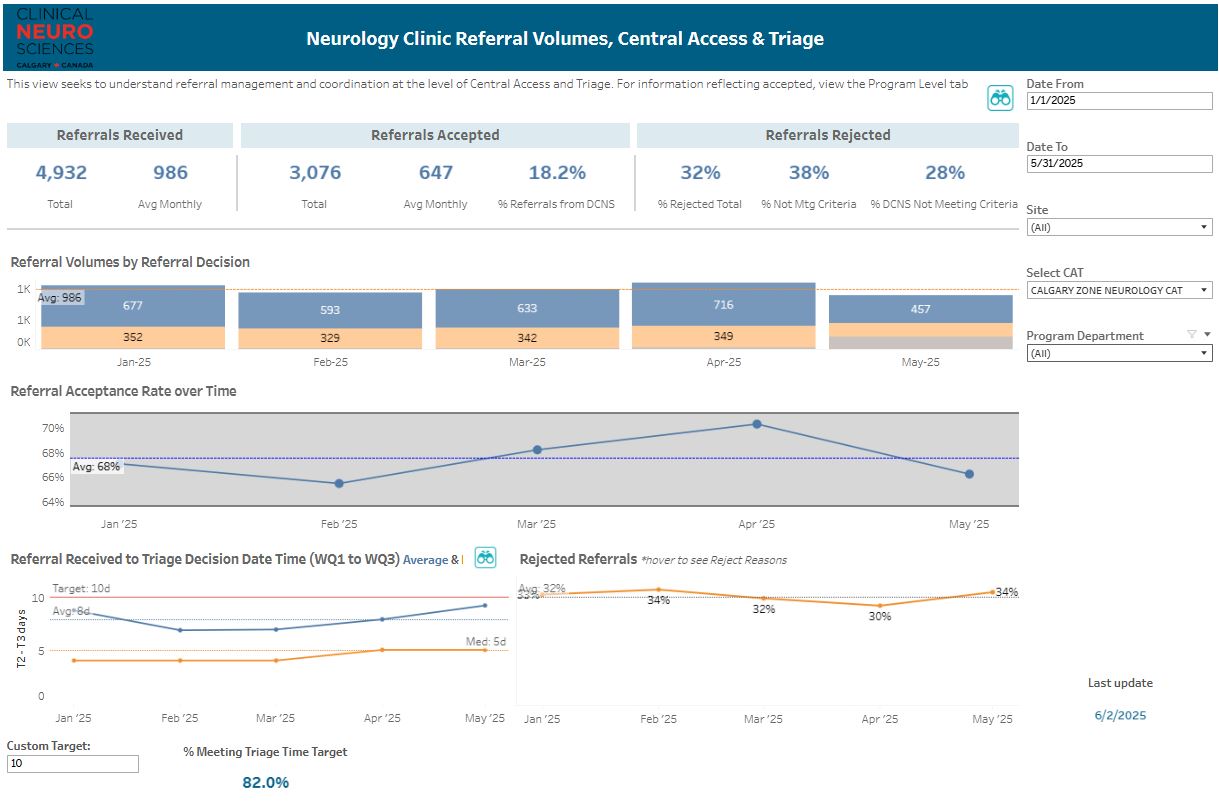Viewport: 1219px width, 802px height.
Task: Expand the Program Department (All) dropdown
Action: pyautogui.click(x=1119, y=353)
